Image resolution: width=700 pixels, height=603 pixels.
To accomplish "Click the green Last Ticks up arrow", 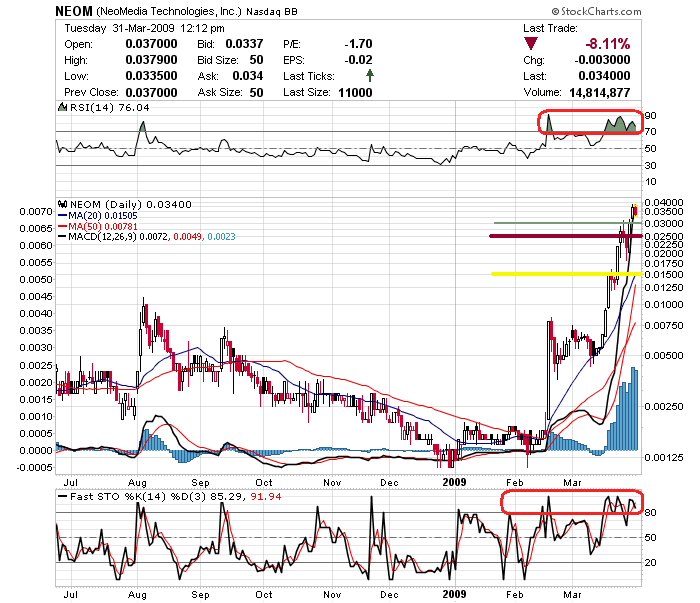I will (x=370, y=76).
